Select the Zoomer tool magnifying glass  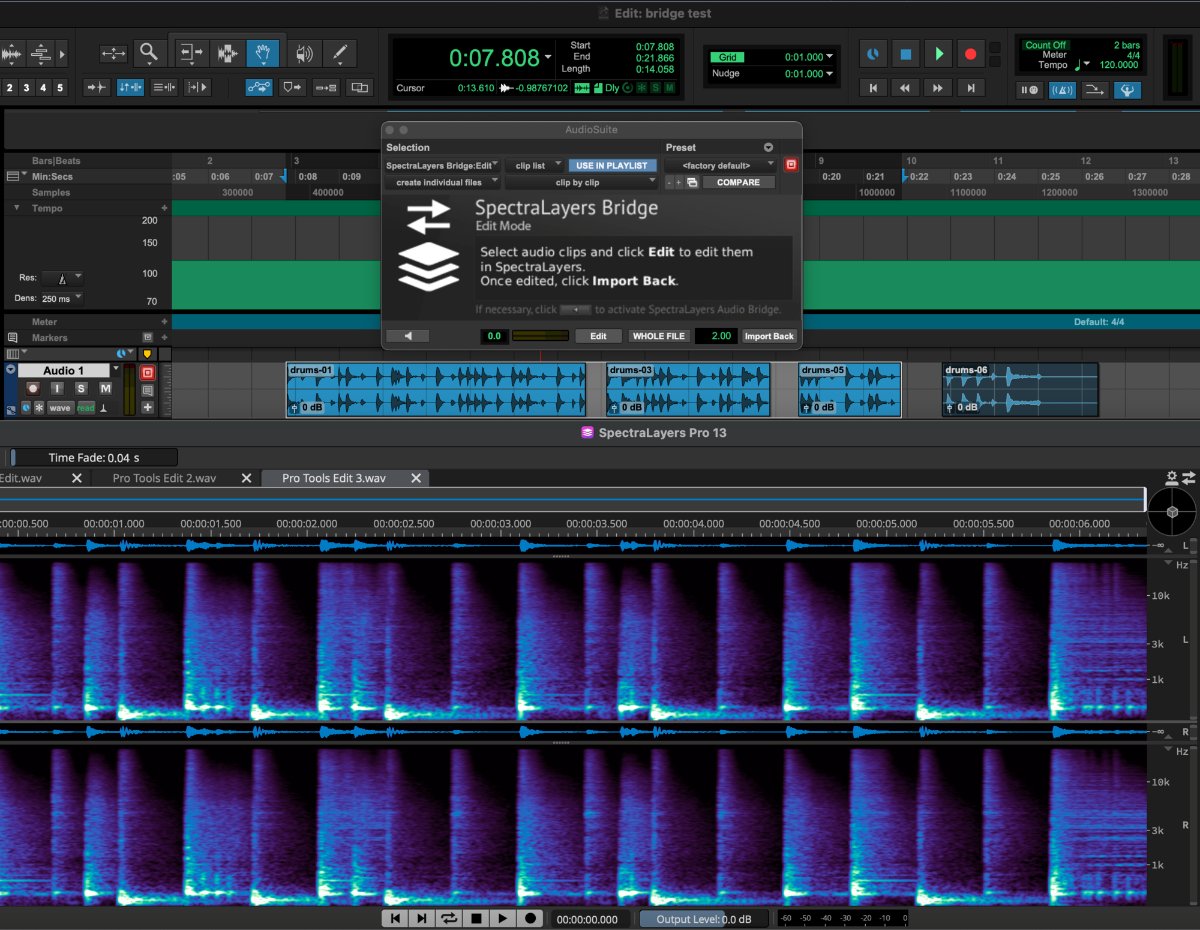(x=148, y=52)
